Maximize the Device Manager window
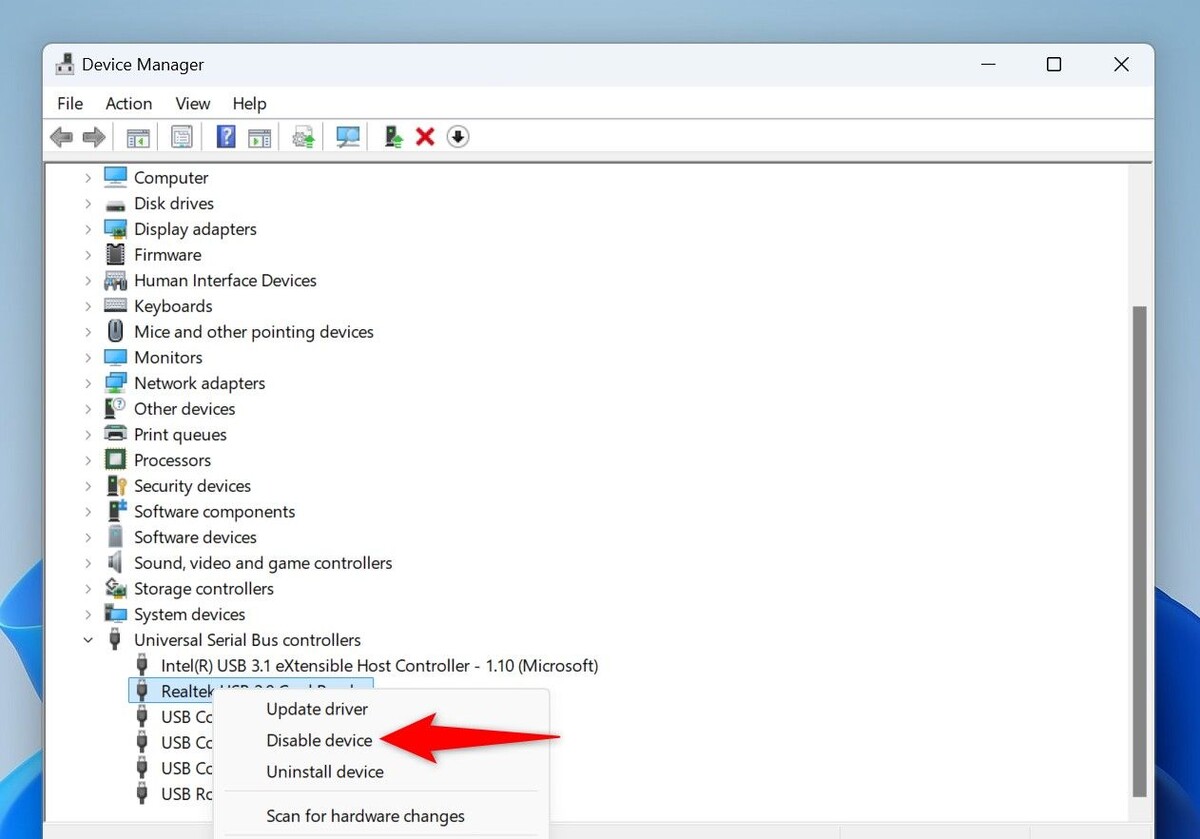The height and width of the screenshot is (839, 1200). [x=1054, y=65]
